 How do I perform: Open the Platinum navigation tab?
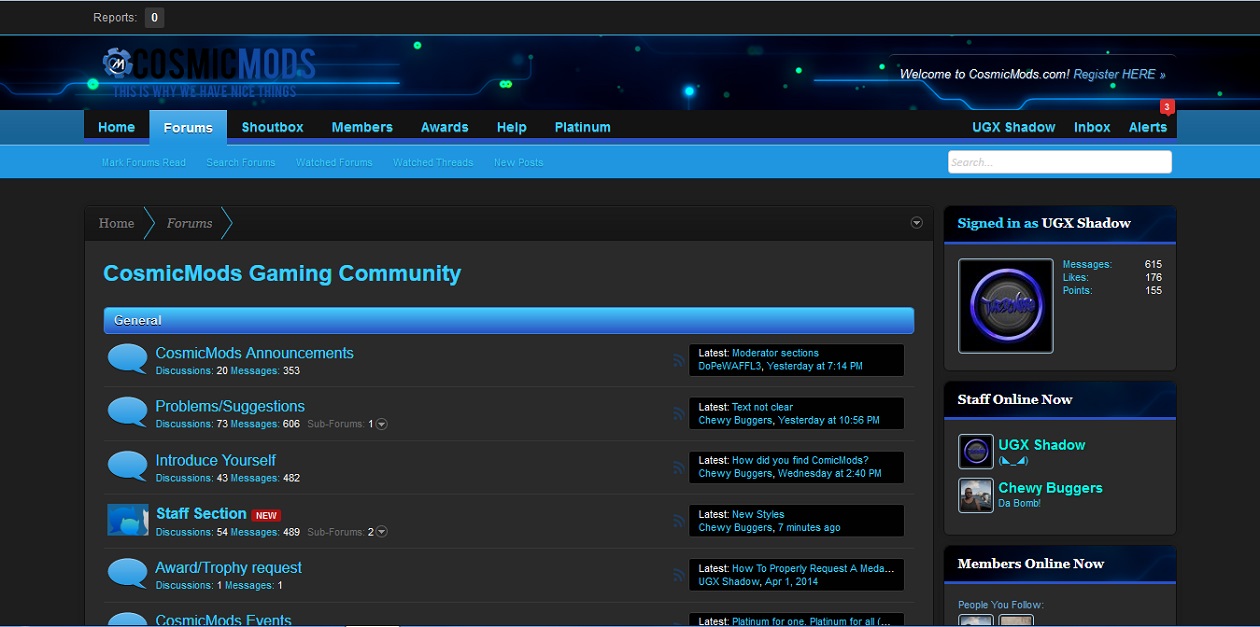point(582,127)
